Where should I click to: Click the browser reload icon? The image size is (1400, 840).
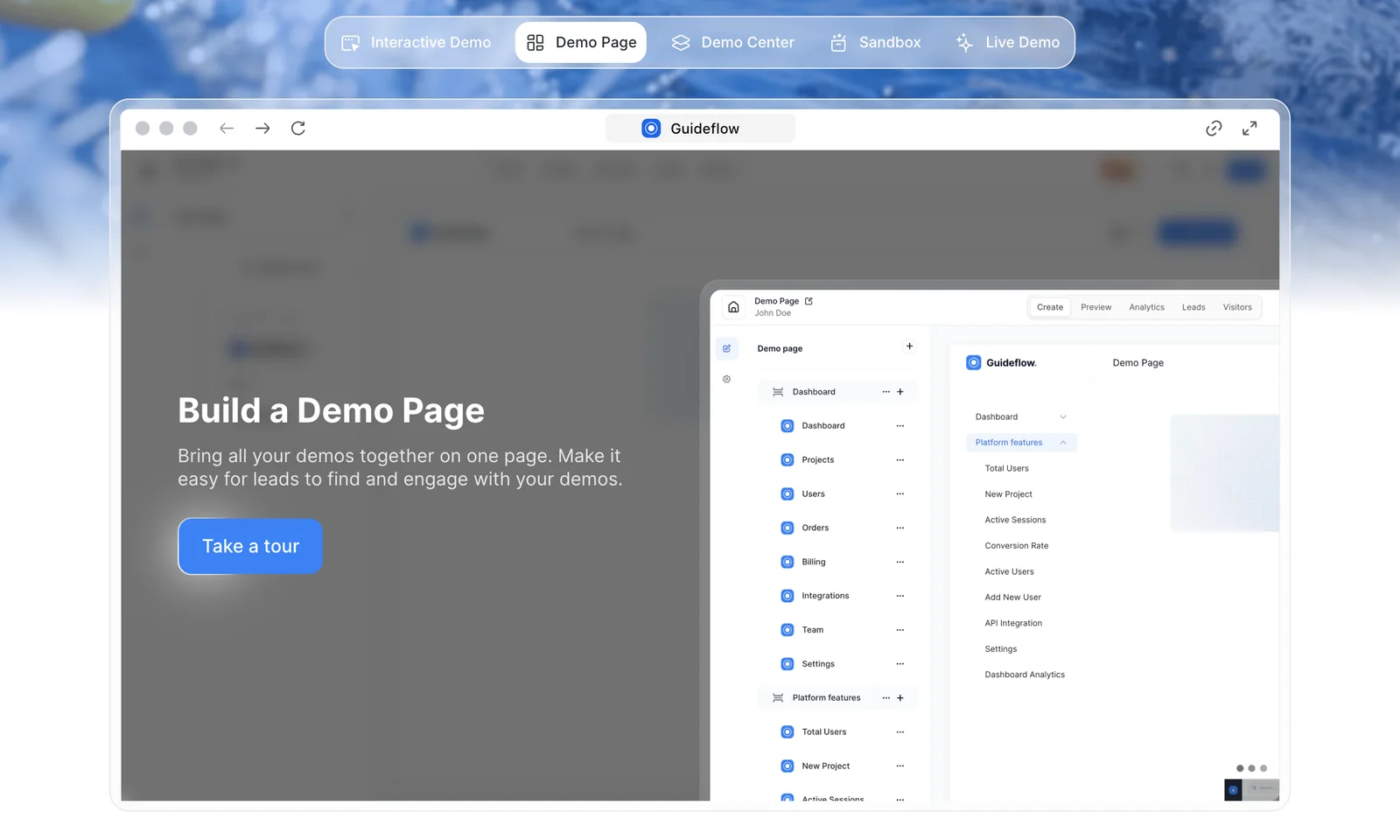pos(298,129)
